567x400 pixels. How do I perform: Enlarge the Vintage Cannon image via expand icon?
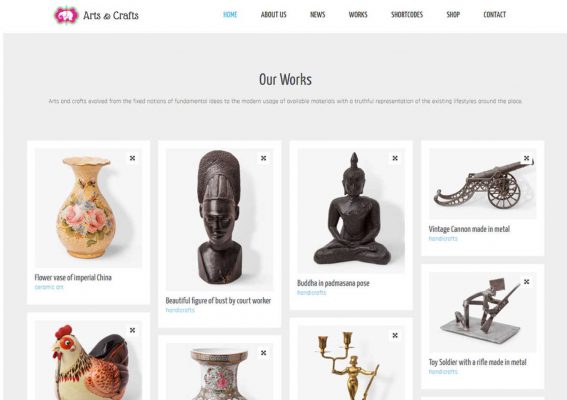pyautogui.click(x=526, y=158)
